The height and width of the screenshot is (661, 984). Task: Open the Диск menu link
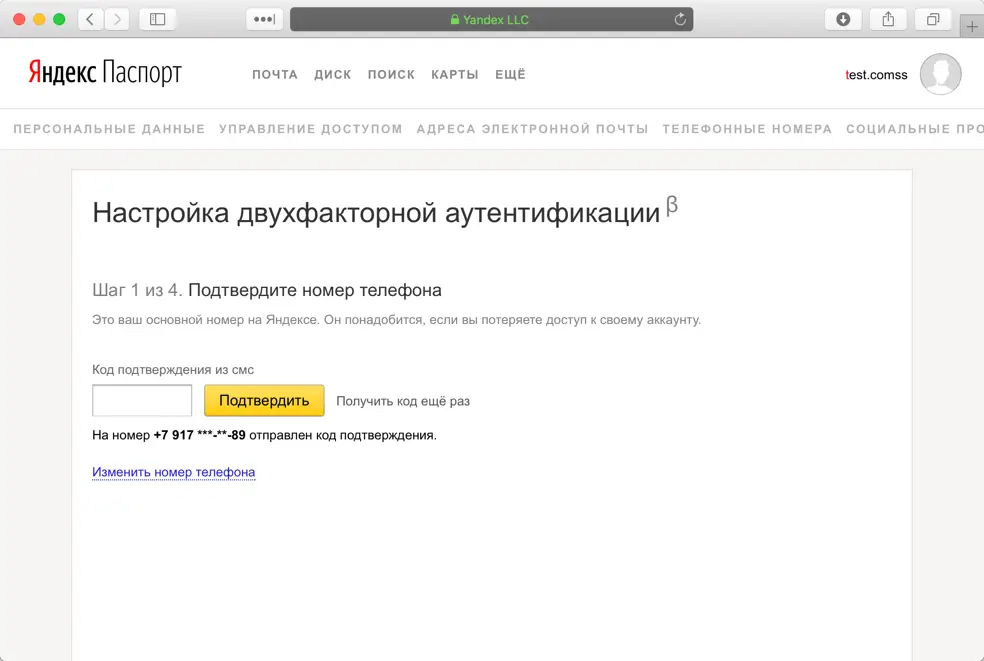coord(332,75)
